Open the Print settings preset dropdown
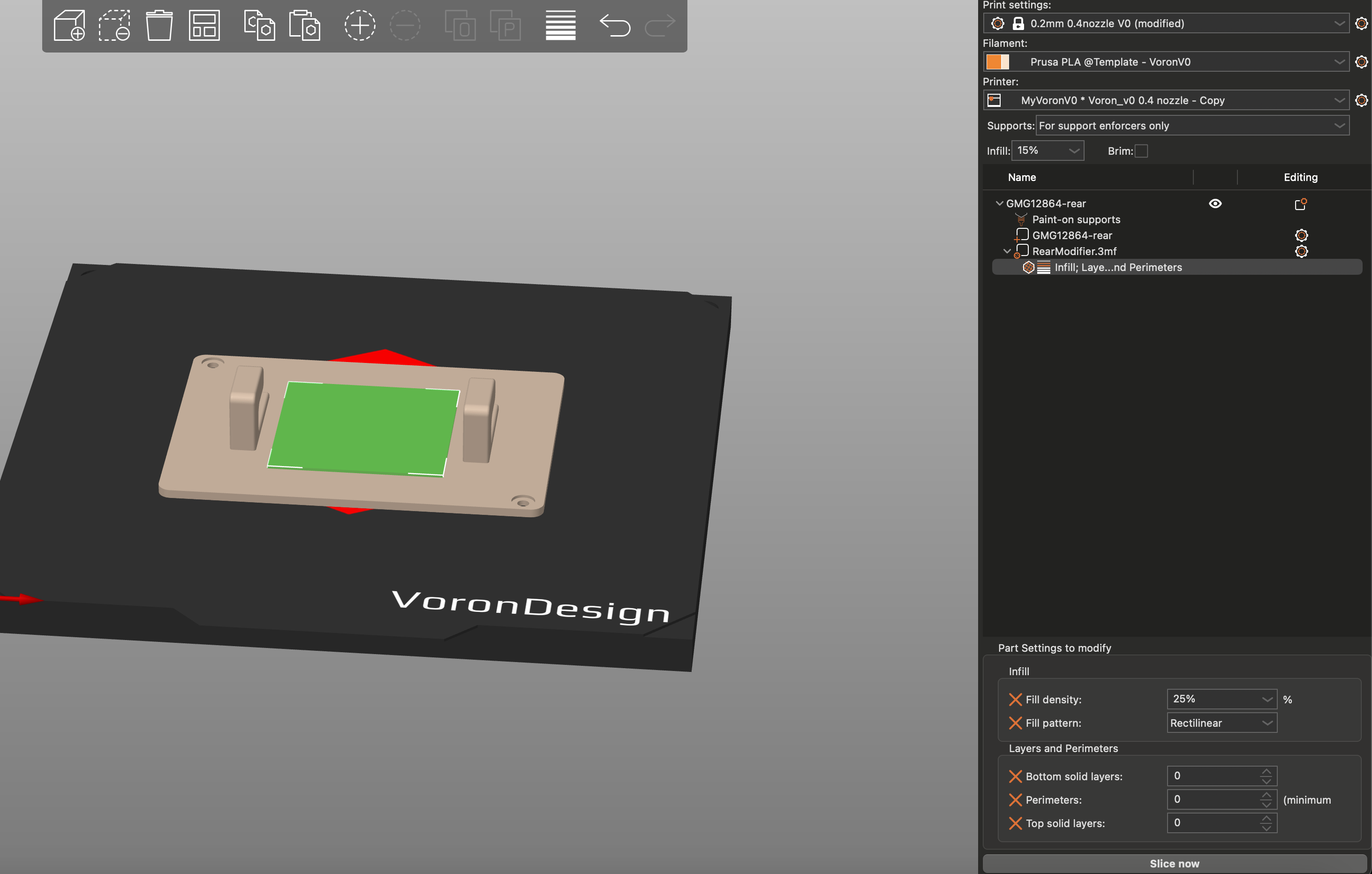The width and height of the screenshot is (1372, 874). pos(1166,23)
